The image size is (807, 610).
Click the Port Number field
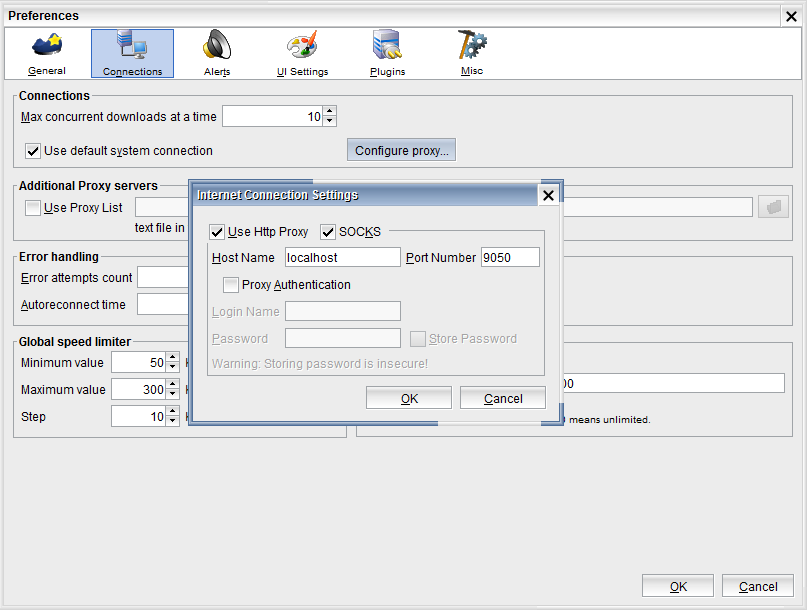510,258
